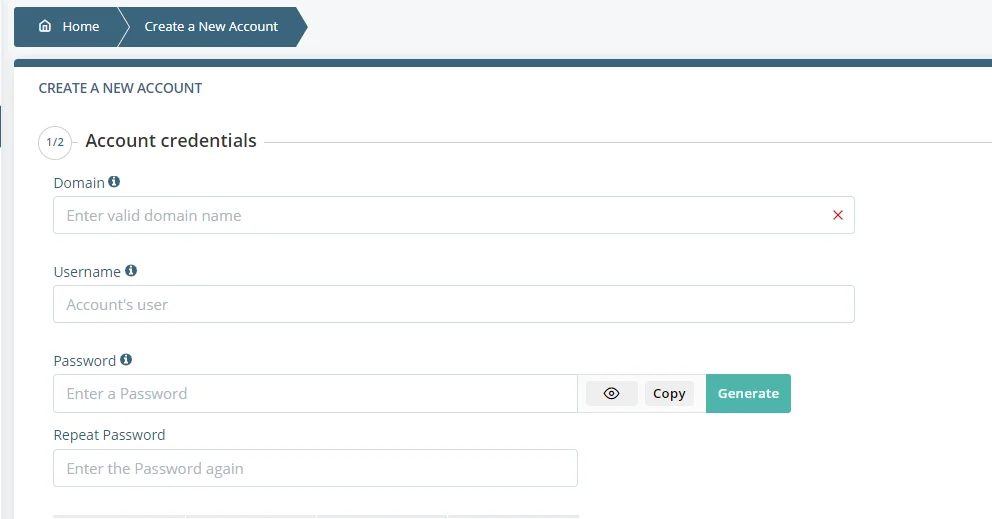
Task: Click the Password label text
Action: (x=85, y=361)
